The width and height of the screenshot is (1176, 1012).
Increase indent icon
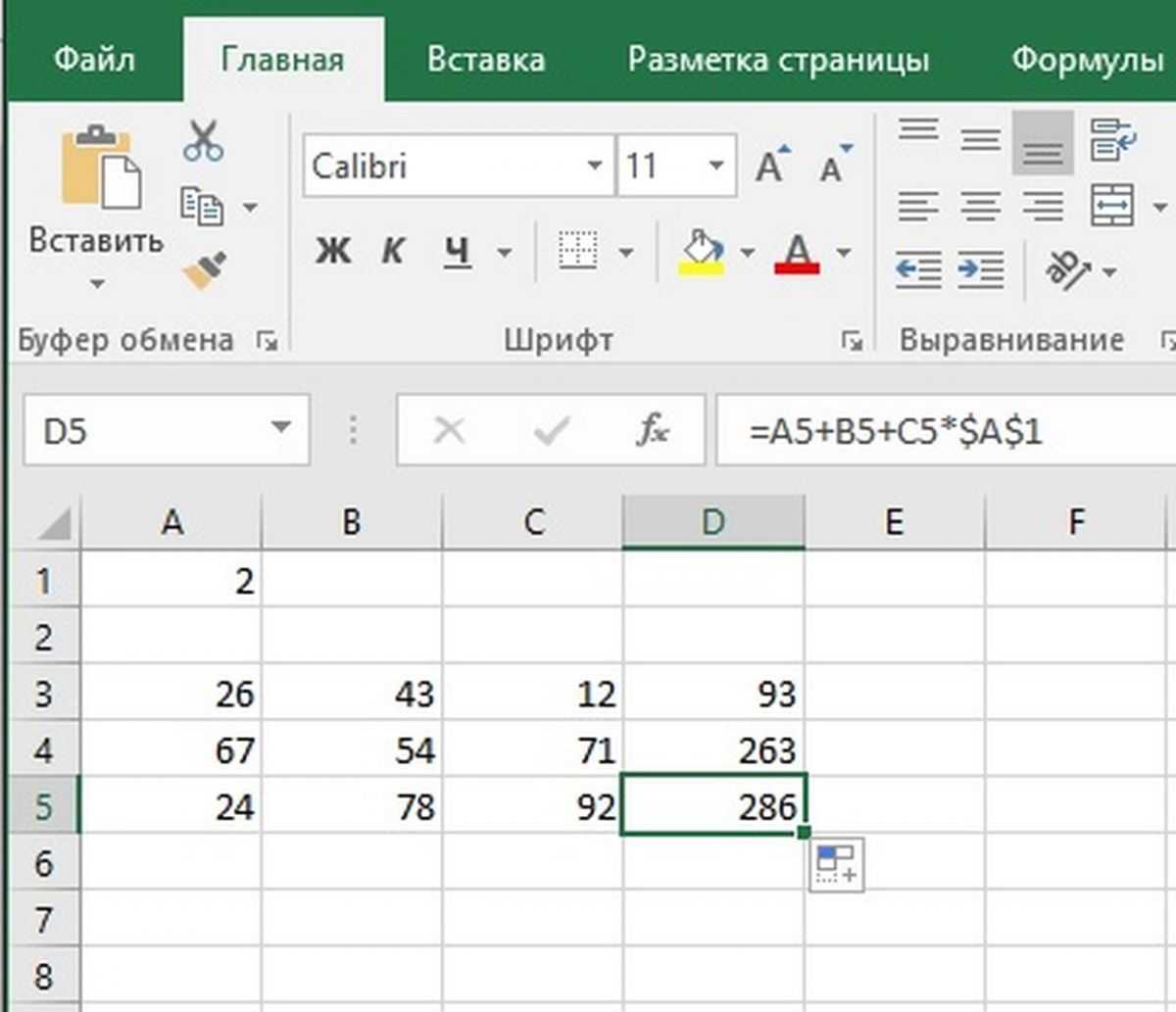coord(980,269)
